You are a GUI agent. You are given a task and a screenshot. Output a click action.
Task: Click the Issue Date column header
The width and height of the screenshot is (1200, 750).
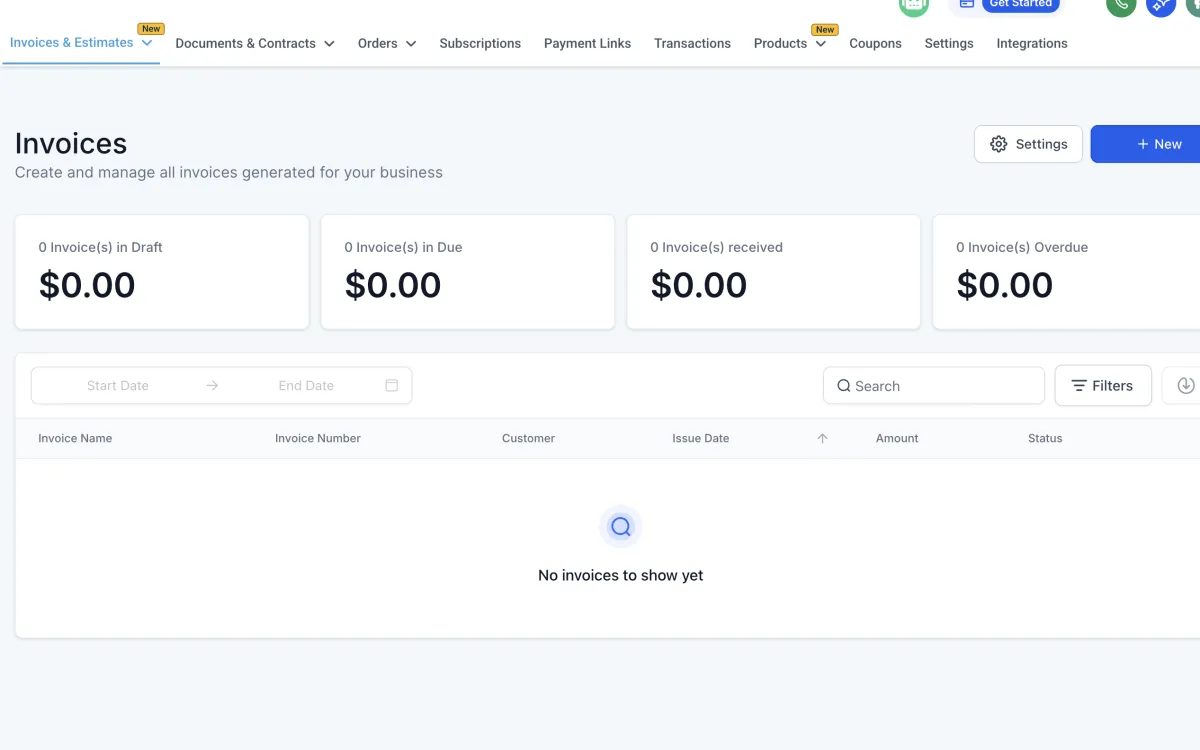click(701, 438)
